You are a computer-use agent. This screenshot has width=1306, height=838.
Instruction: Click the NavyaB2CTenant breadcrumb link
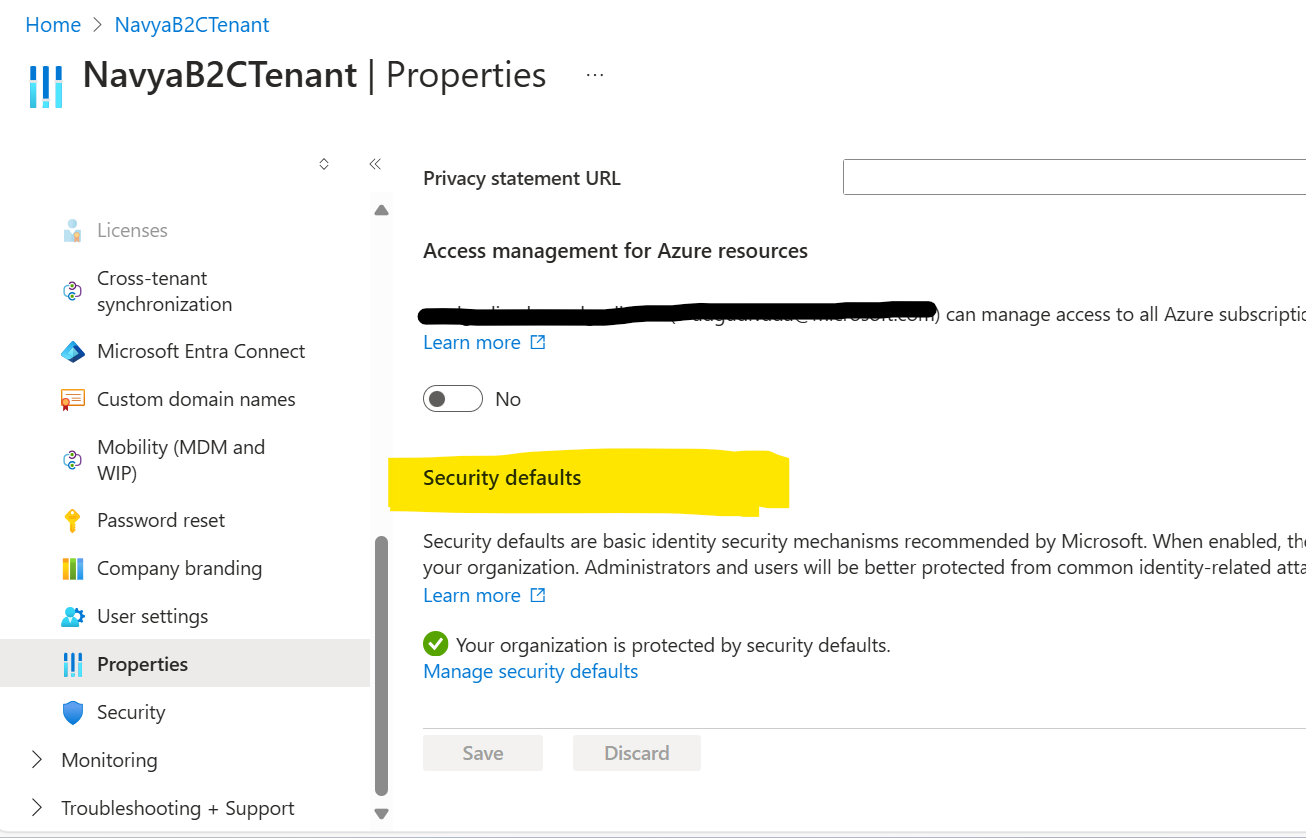(192, 25)
